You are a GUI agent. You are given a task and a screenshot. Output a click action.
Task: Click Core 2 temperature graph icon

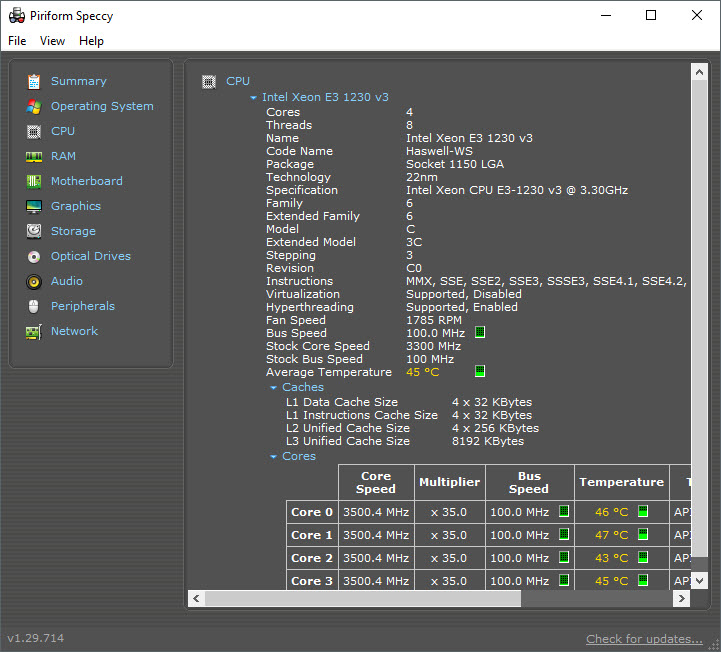tap(643, 557)
